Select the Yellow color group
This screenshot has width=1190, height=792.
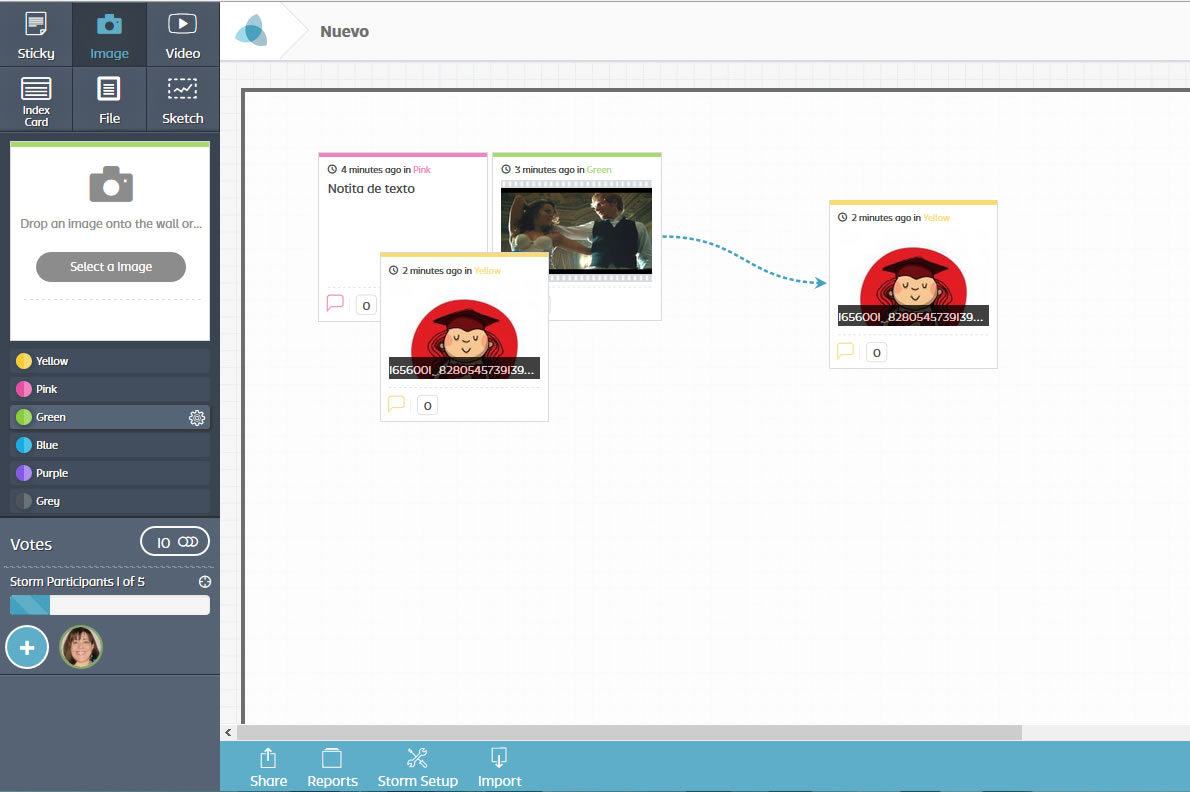coord(109,361)
